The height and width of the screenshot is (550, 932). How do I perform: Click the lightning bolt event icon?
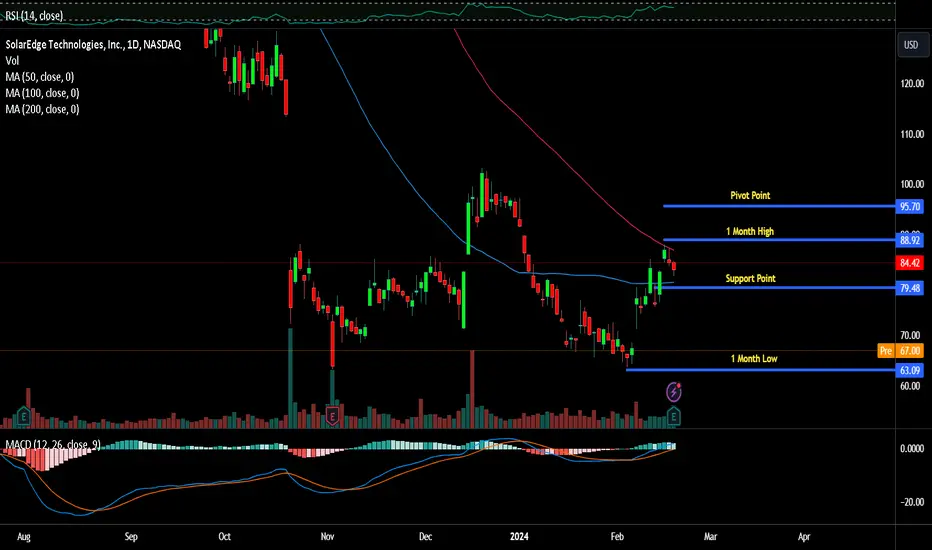point(673,392)
